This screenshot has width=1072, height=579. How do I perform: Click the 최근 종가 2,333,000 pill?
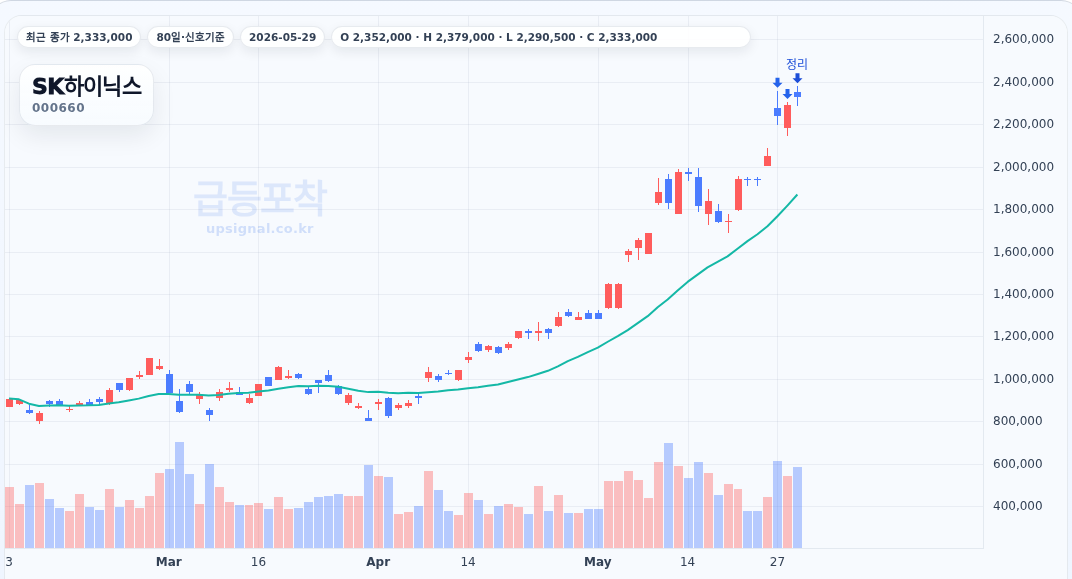79,37
